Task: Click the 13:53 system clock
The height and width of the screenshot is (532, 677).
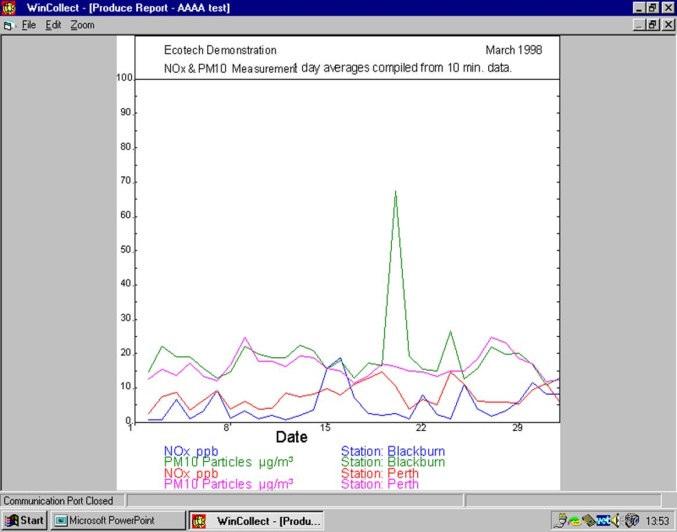Action: pyautogui.click(x=657, y=521)
